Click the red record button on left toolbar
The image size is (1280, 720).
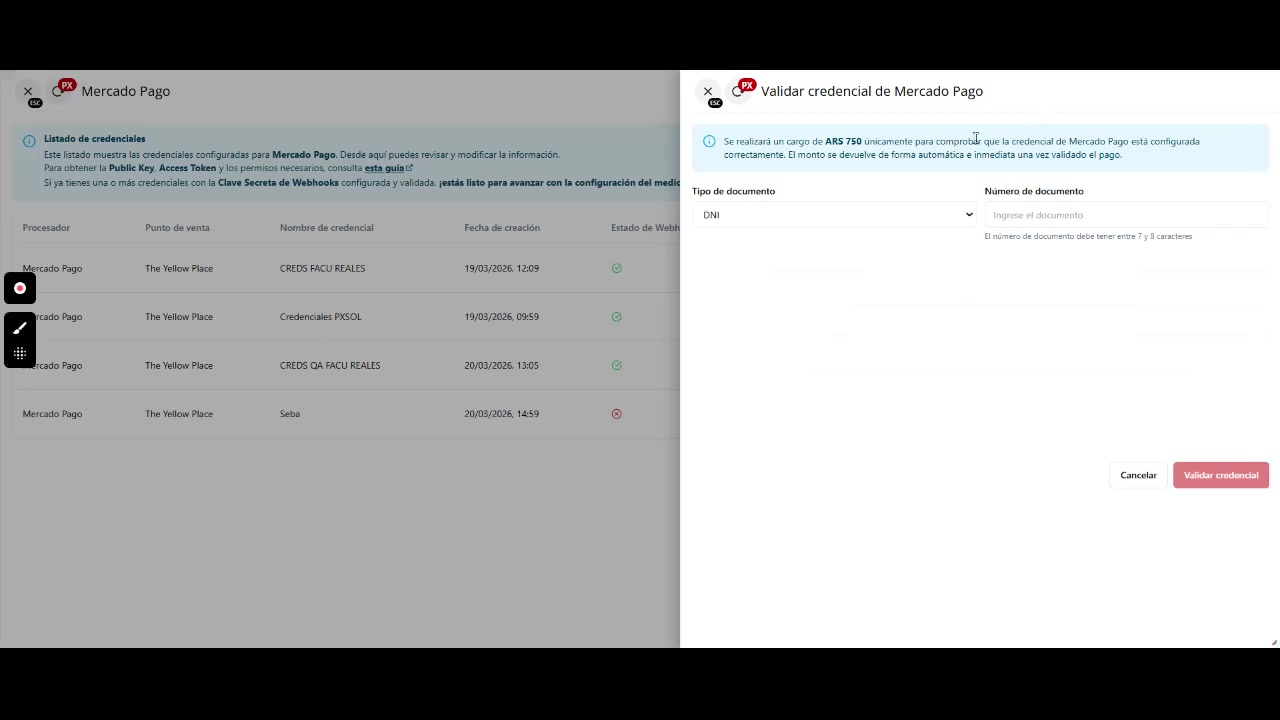(x=20, y=288)
